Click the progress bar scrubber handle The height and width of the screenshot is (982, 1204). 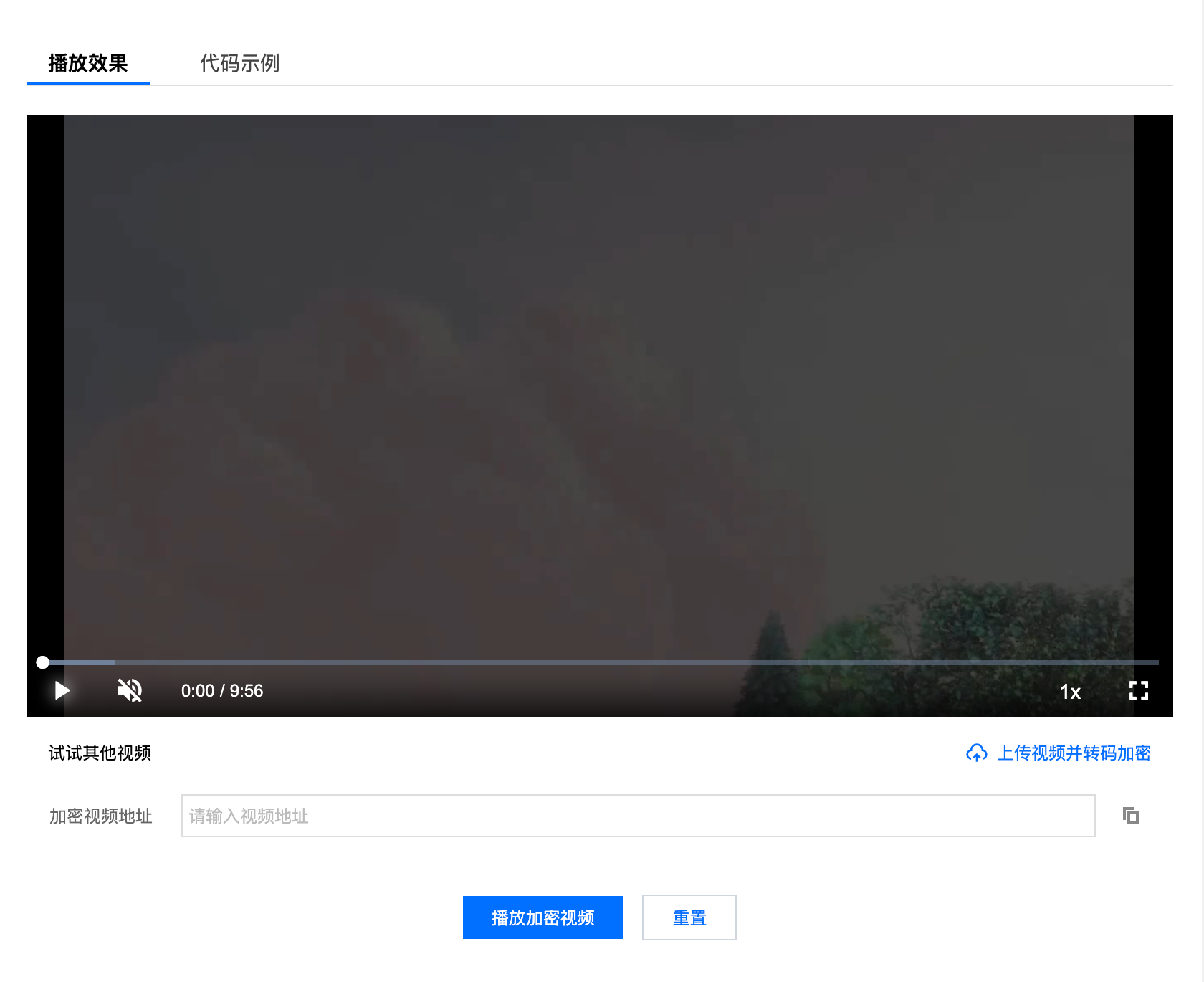click(43, 662)
